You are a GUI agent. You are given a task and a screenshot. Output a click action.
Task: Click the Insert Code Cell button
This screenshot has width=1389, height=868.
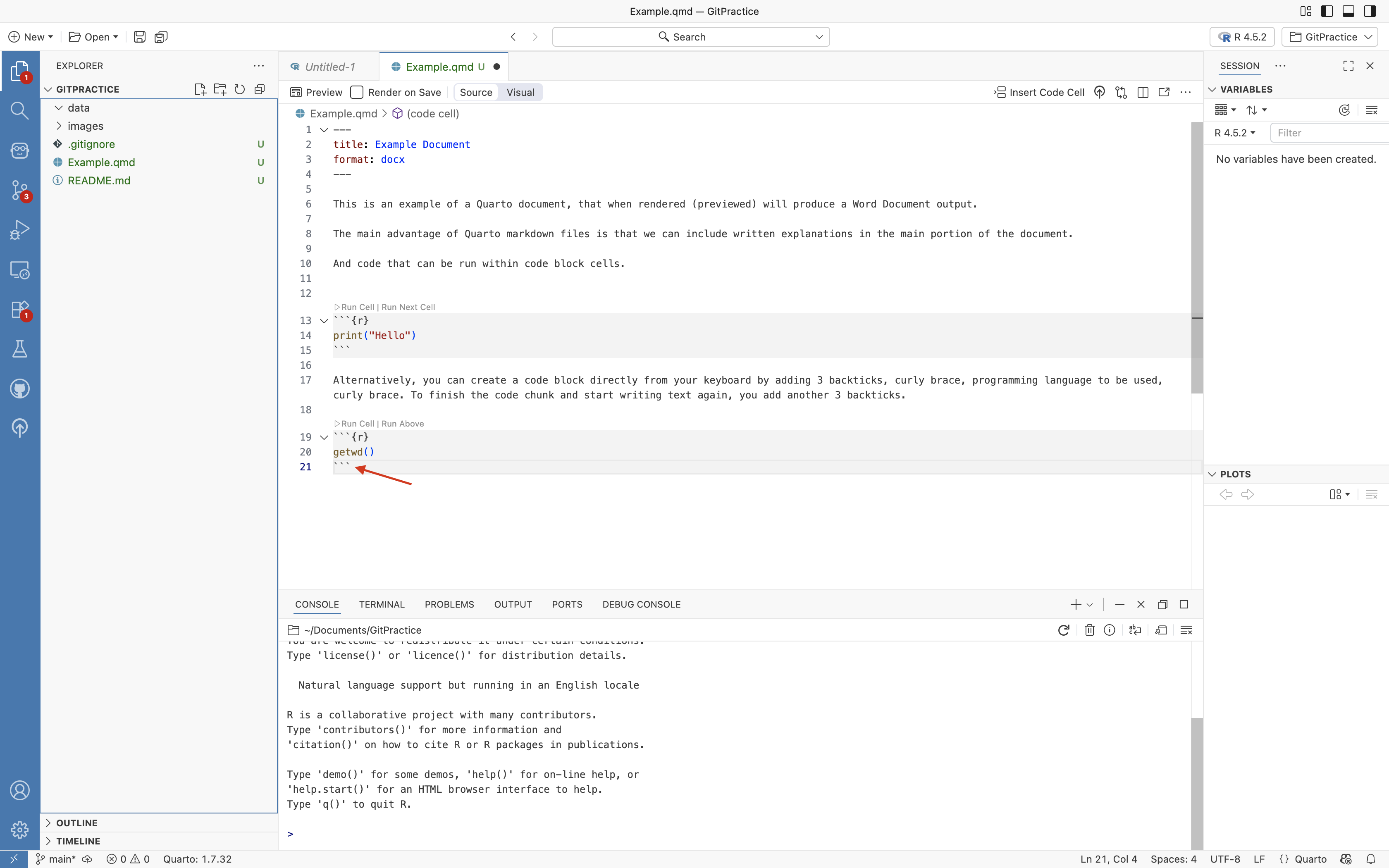[1039, 93]
